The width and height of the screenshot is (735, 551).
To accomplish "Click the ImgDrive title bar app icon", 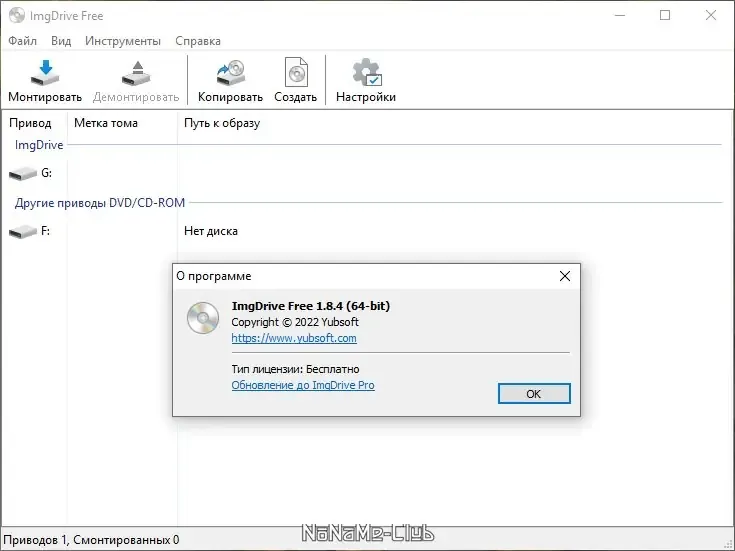I will [x=17, y=15].
